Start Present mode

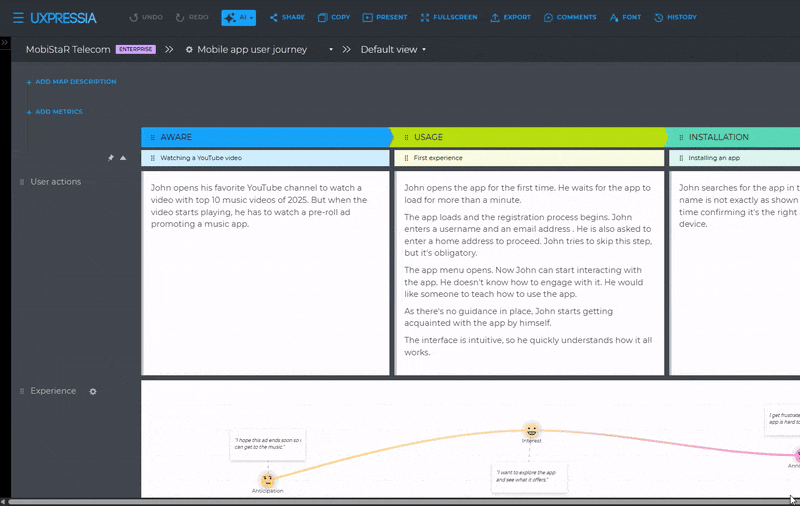click(x=385, y=17)
